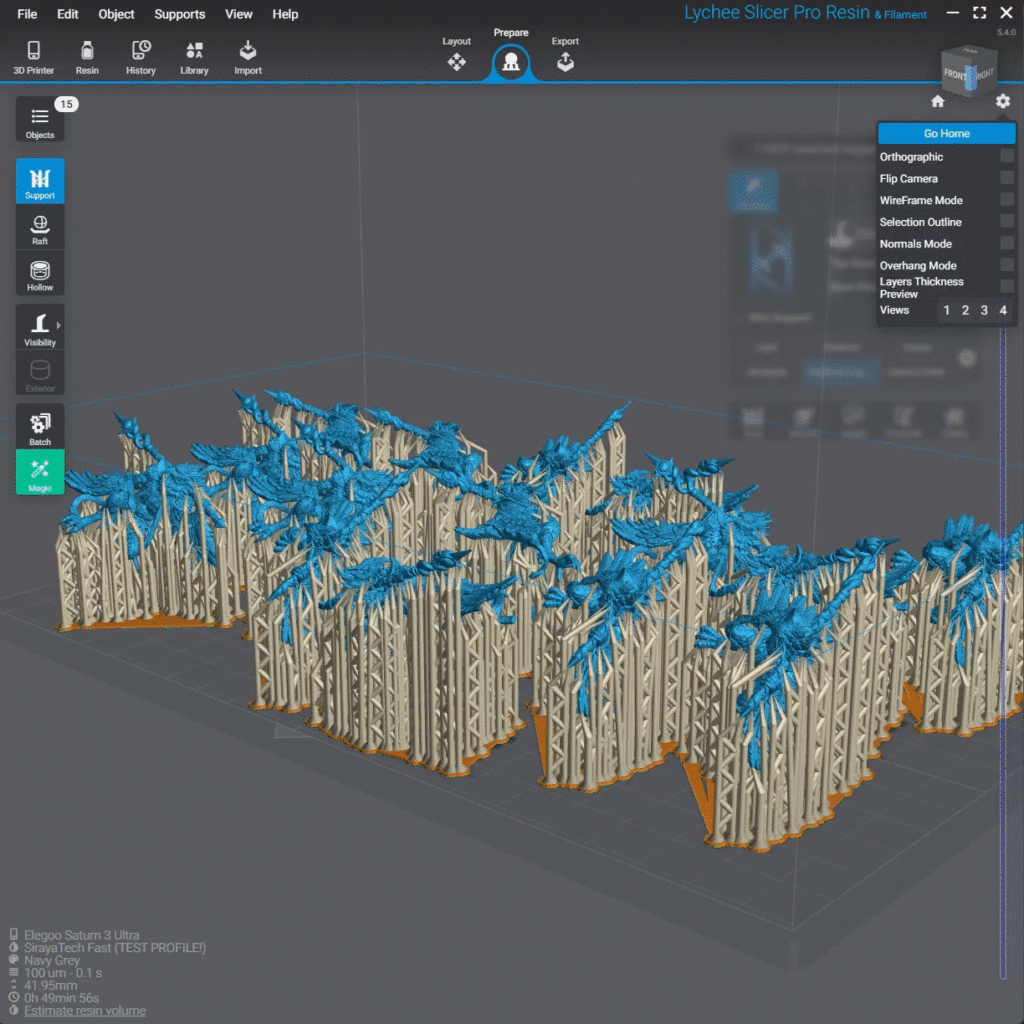Enable the Overhang Mode checkbox
This screenshot has width=1024, height=1024.
(1006, 266)
